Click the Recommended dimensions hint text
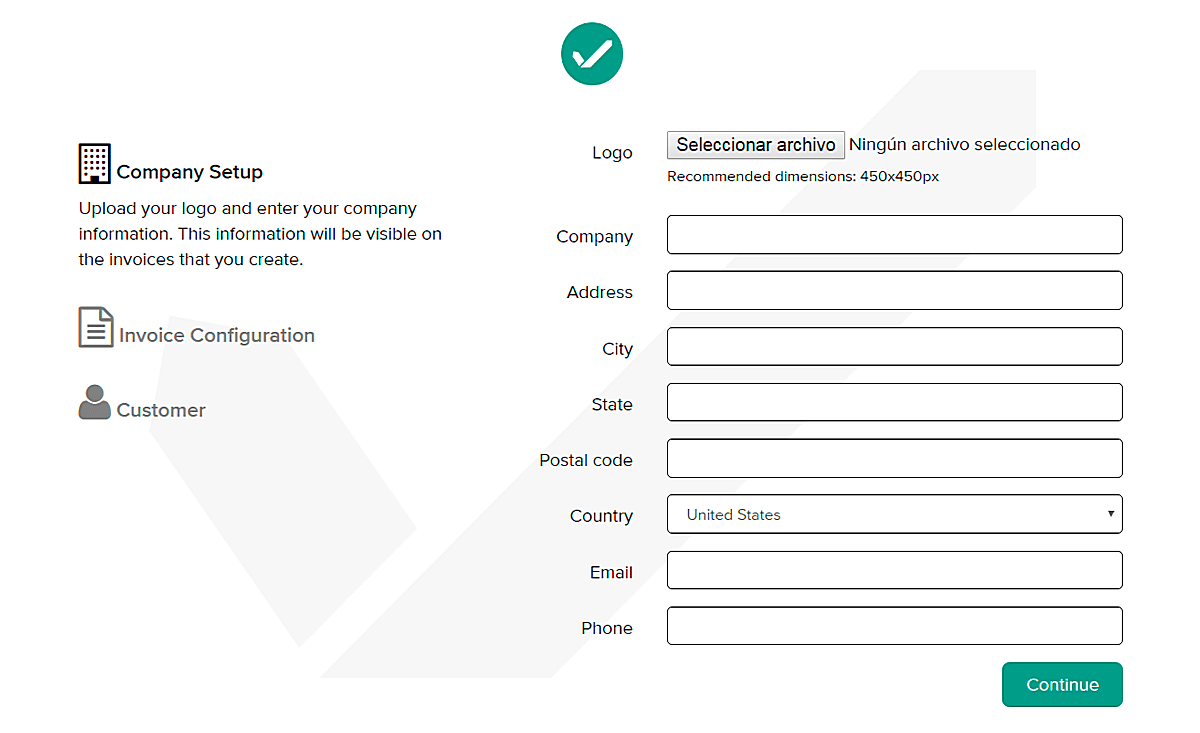 point(803,177)
